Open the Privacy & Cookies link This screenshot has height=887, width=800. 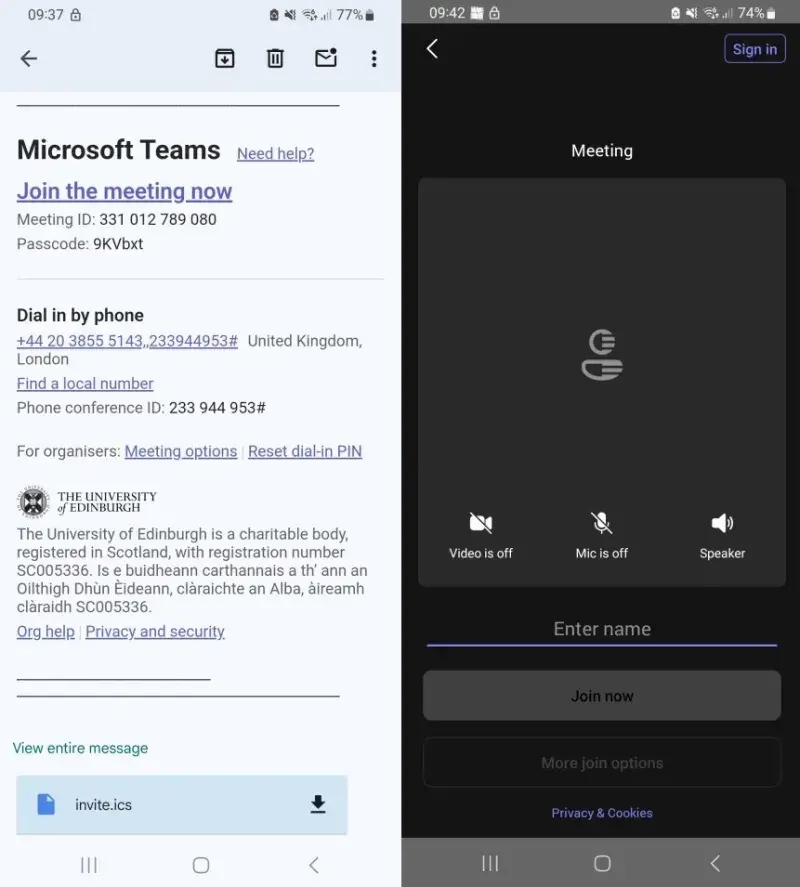[x=602, y=813]
